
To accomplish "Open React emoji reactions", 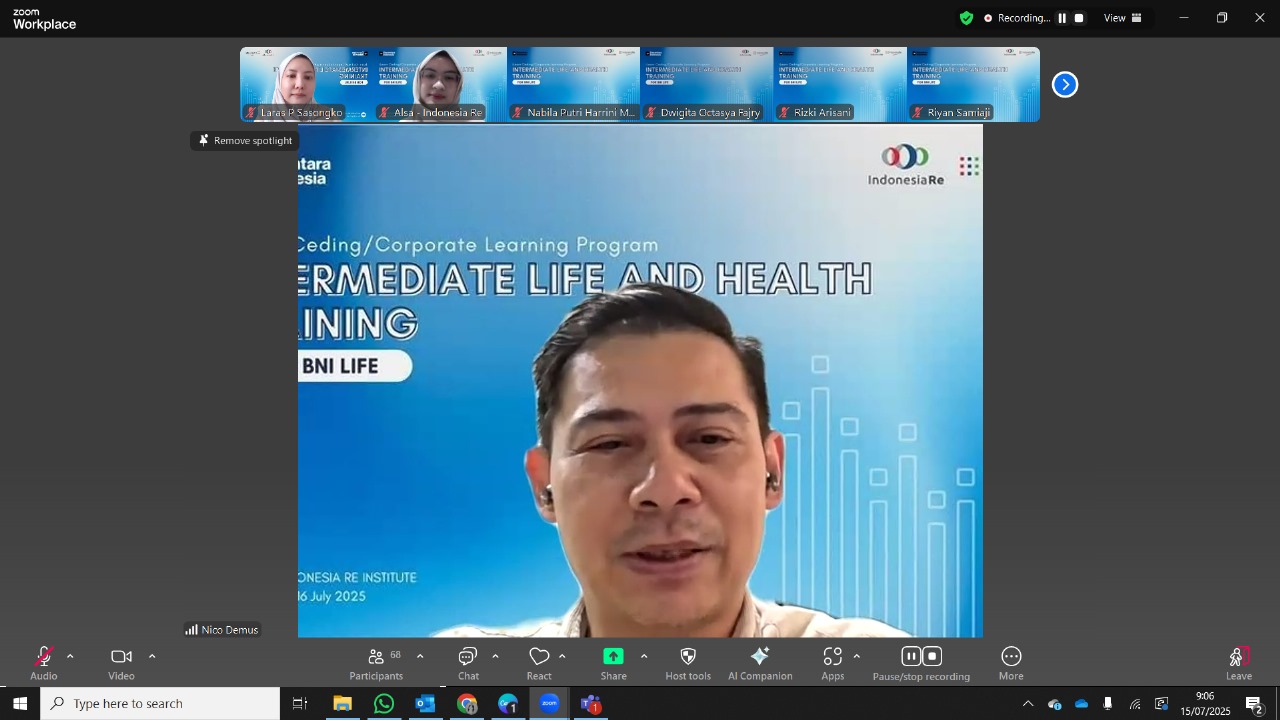I will coord(539,663).
